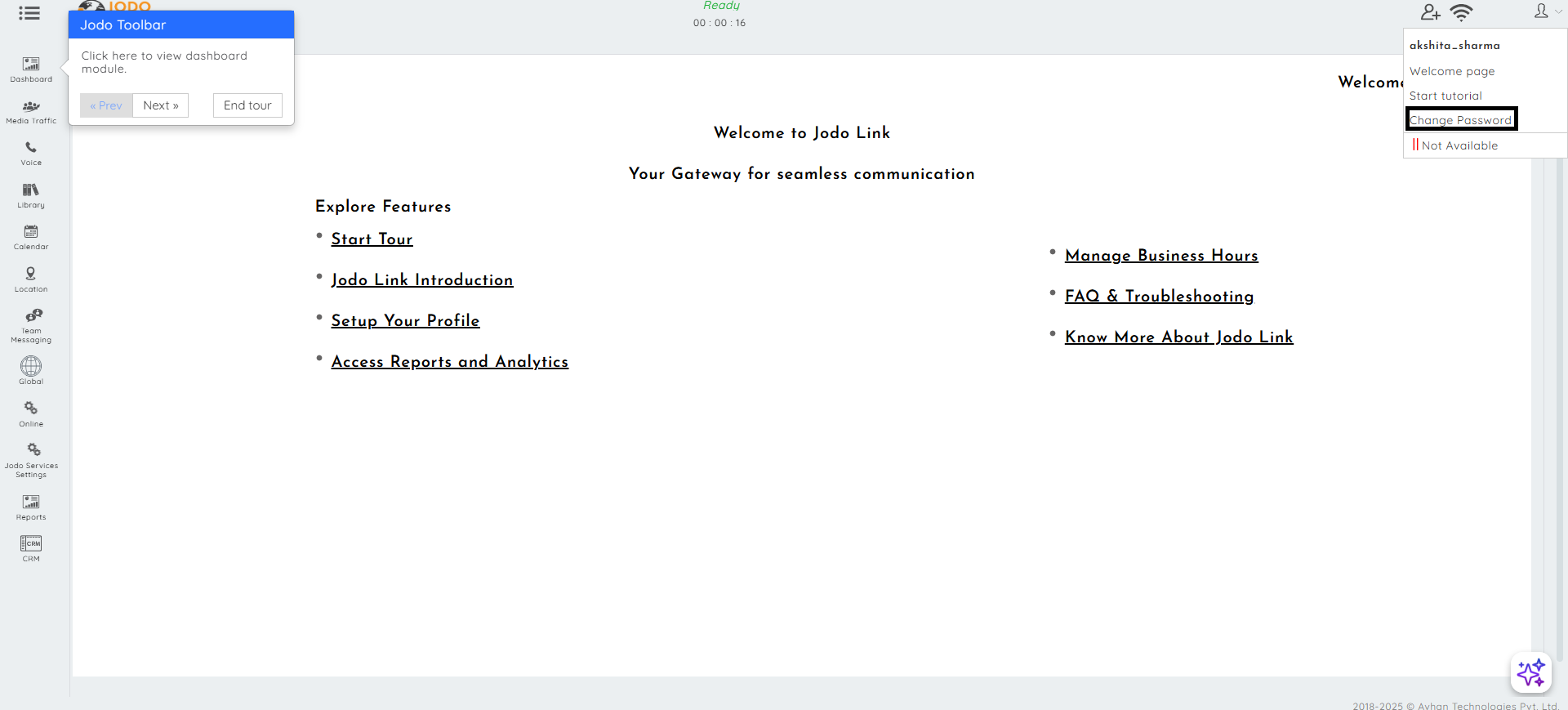Open the Global module
This screenshot has height=710, width=1568.
click(x=31, y=370)
